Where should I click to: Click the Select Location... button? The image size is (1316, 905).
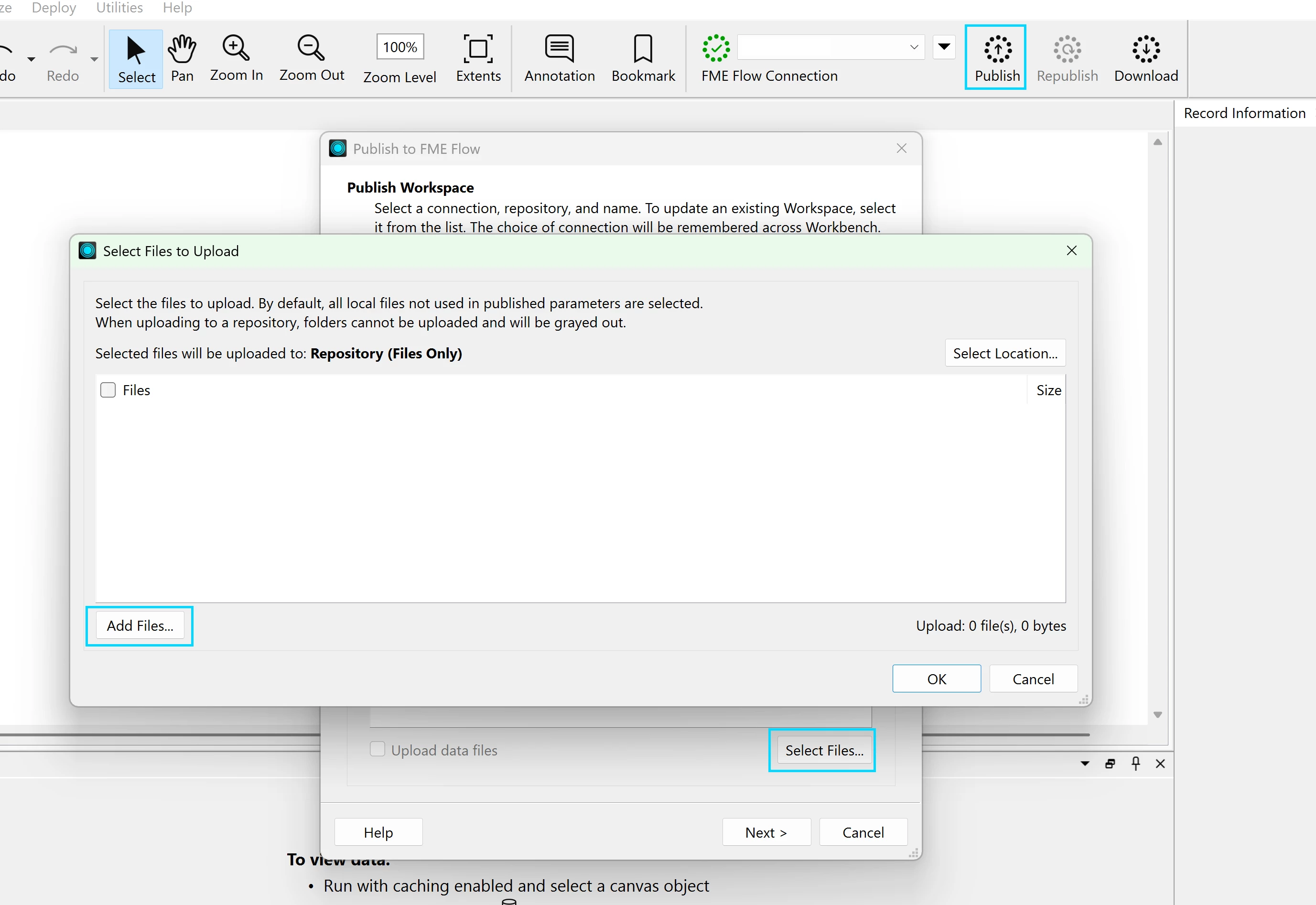click(x=1005, y=353)
